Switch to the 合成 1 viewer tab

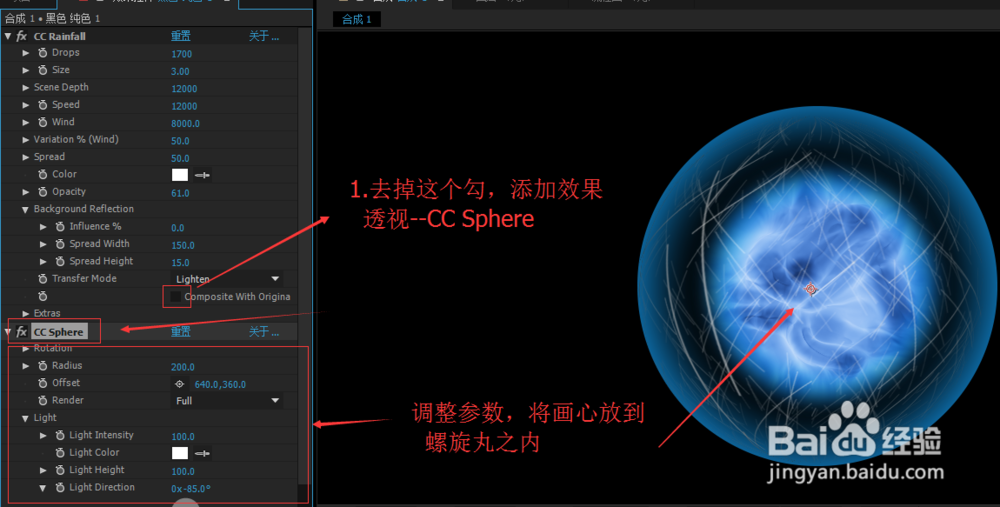click(x=357, y=19)
